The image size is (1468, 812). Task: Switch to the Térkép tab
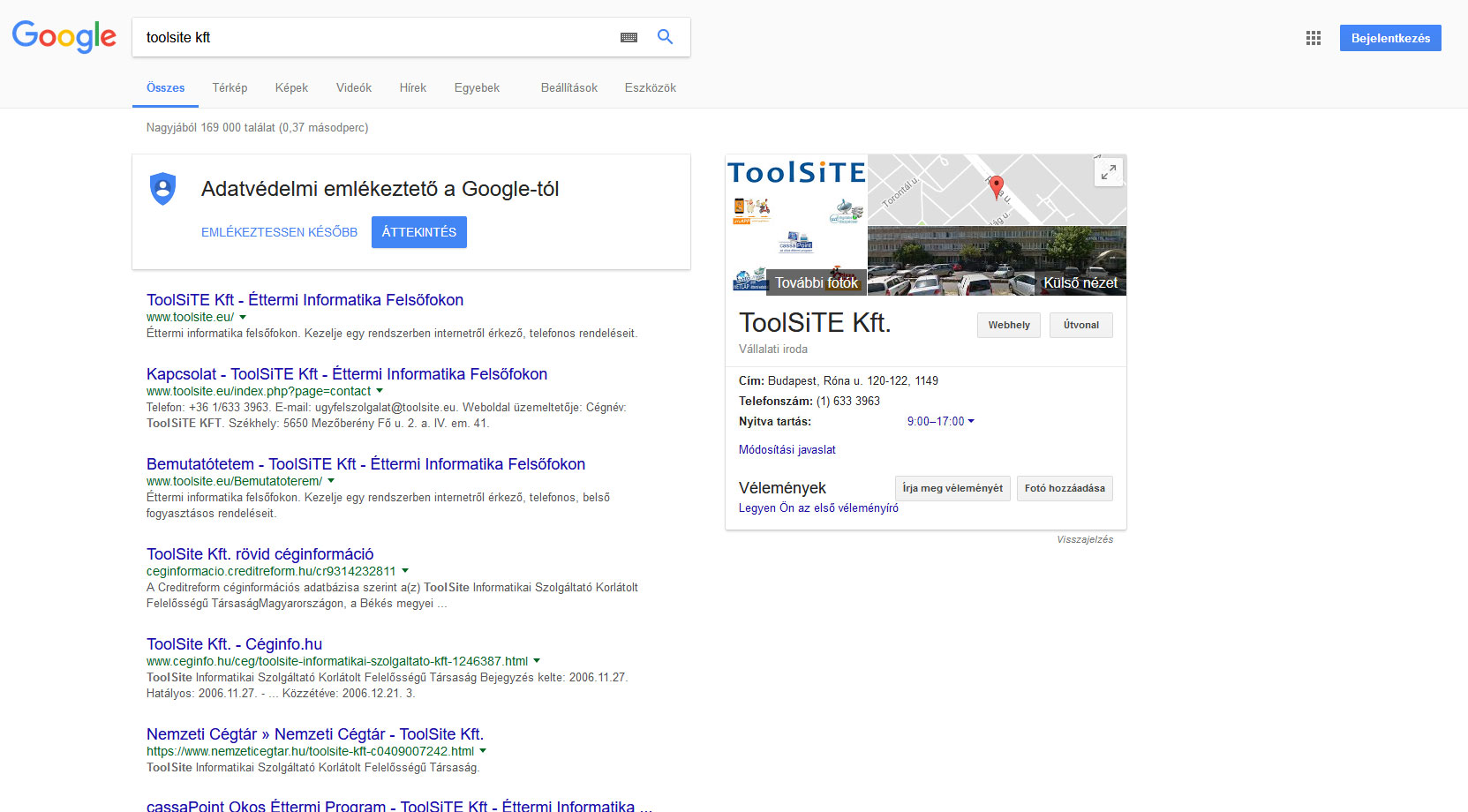[230, 88]
